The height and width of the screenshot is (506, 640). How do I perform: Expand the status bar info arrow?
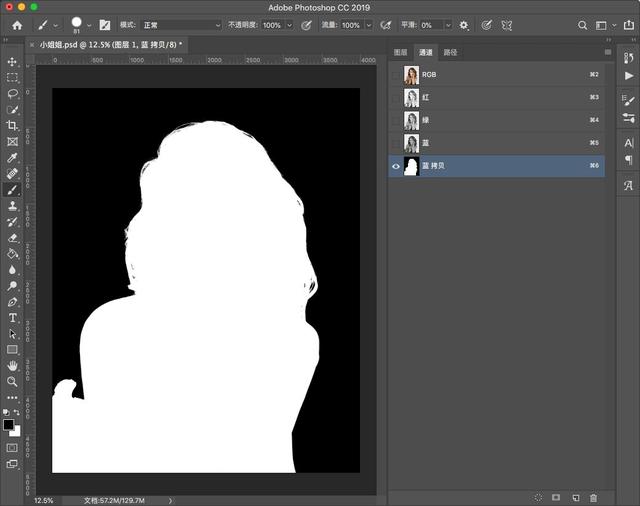(170, 500)
